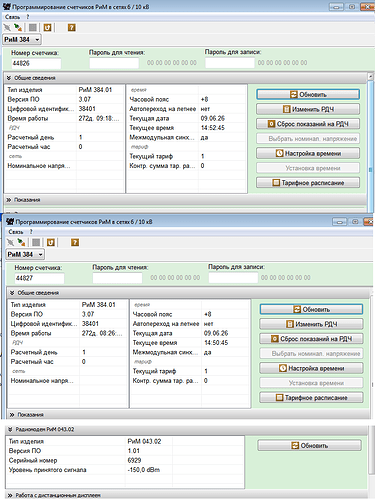
Task: Open Тарифное расписание in the 44827 window
Action: pos(311,398)
